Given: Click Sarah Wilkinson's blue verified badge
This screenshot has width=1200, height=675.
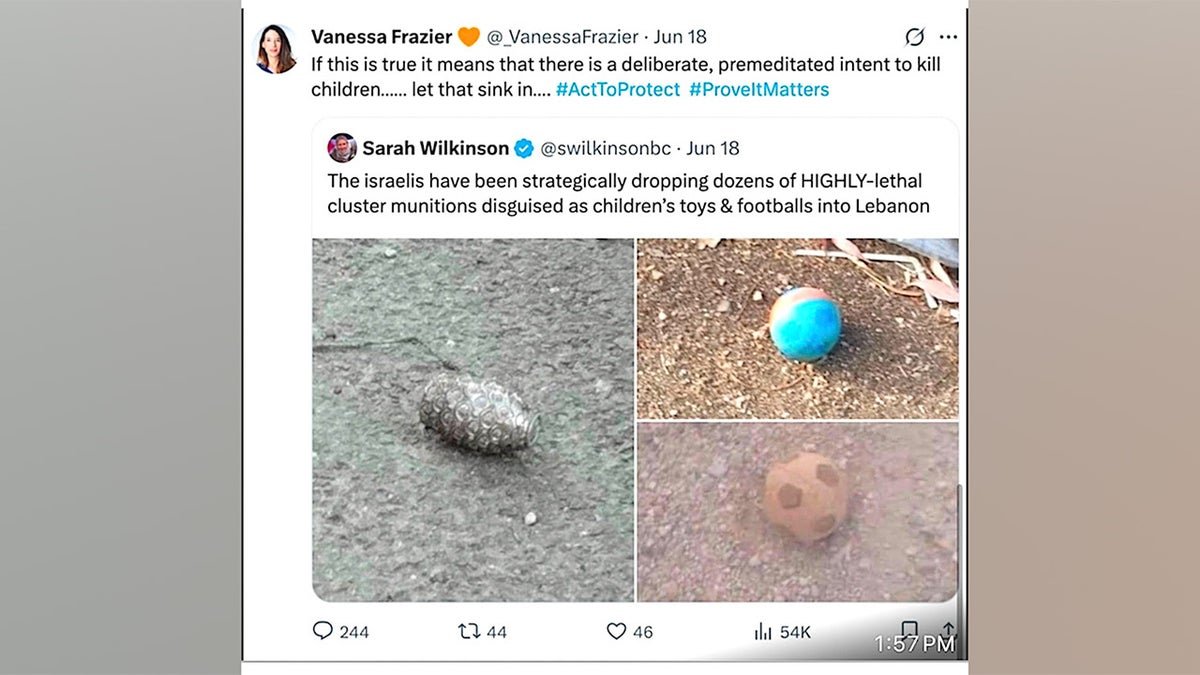Looking at the screenshot, I should click(x=524, y=148).
